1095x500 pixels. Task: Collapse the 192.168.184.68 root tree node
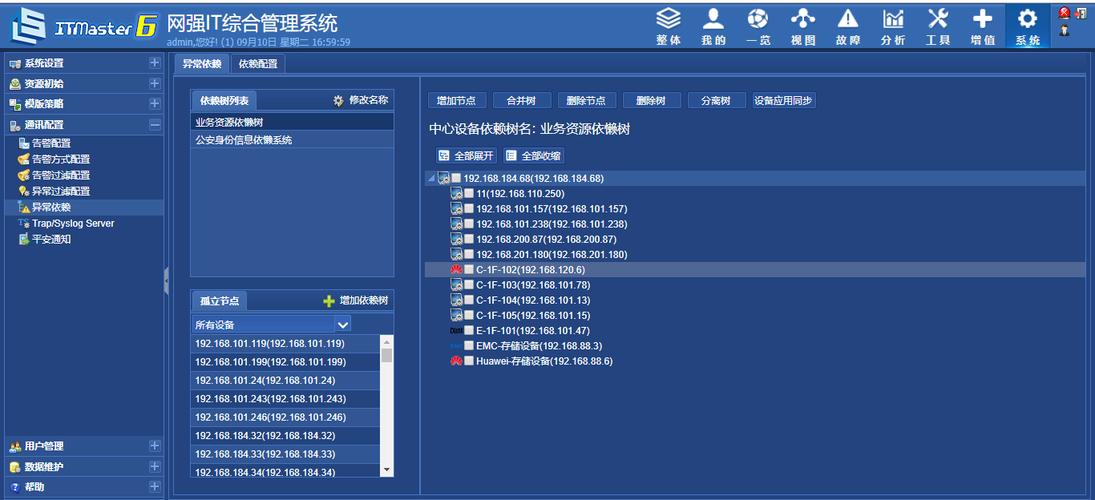point(432,179)
